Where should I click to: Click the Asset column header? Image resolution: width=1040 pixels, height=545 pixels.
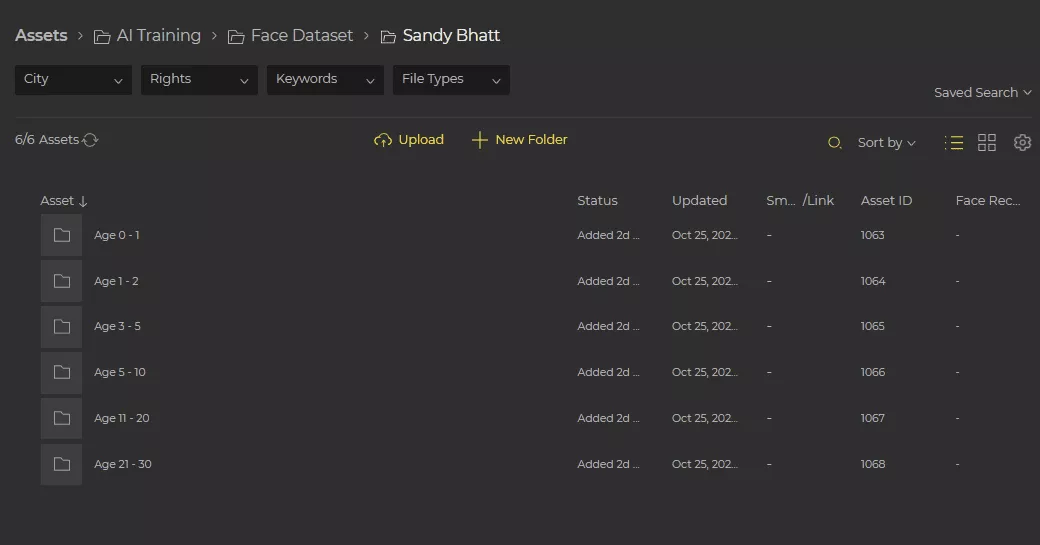click(57, 200)
